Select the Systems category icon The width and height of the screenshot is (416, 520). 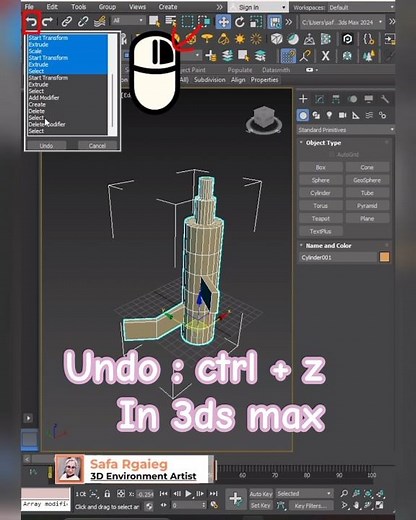coord(382,115)
